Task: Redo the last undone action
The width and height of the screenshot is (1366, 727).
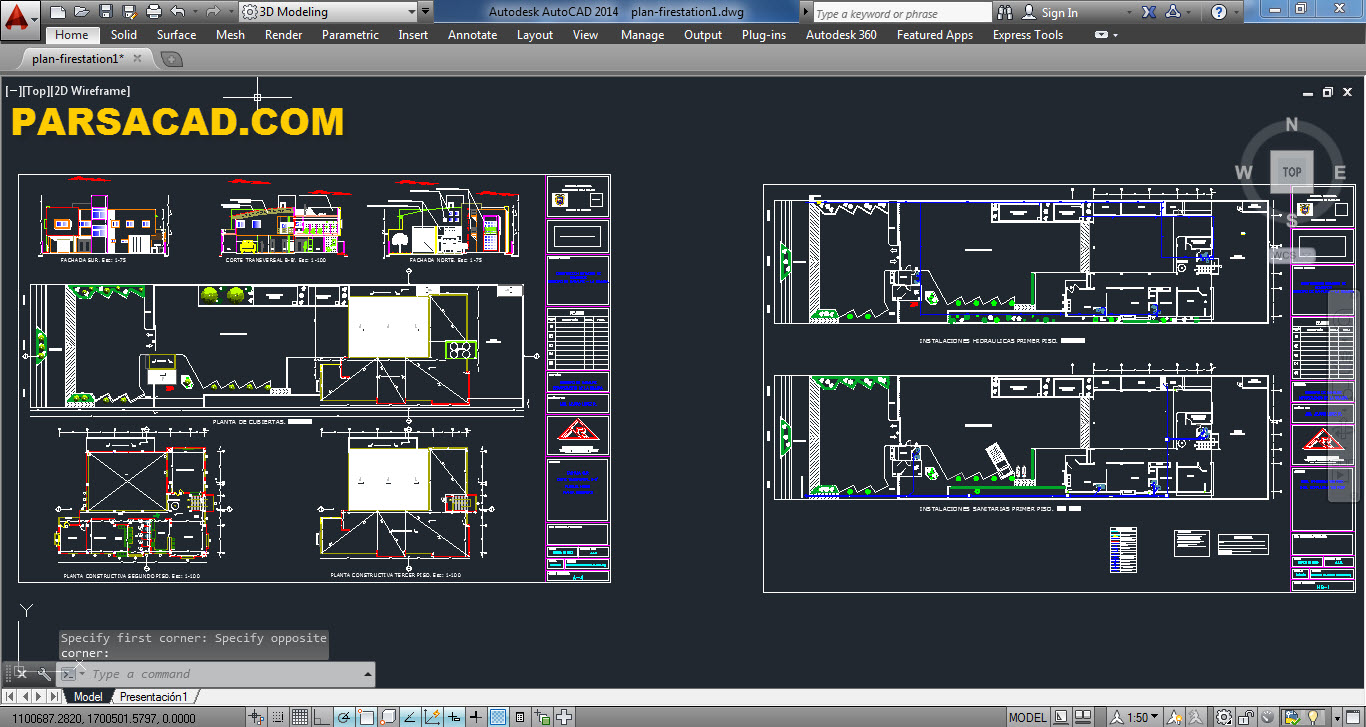Action: point(213,12)
